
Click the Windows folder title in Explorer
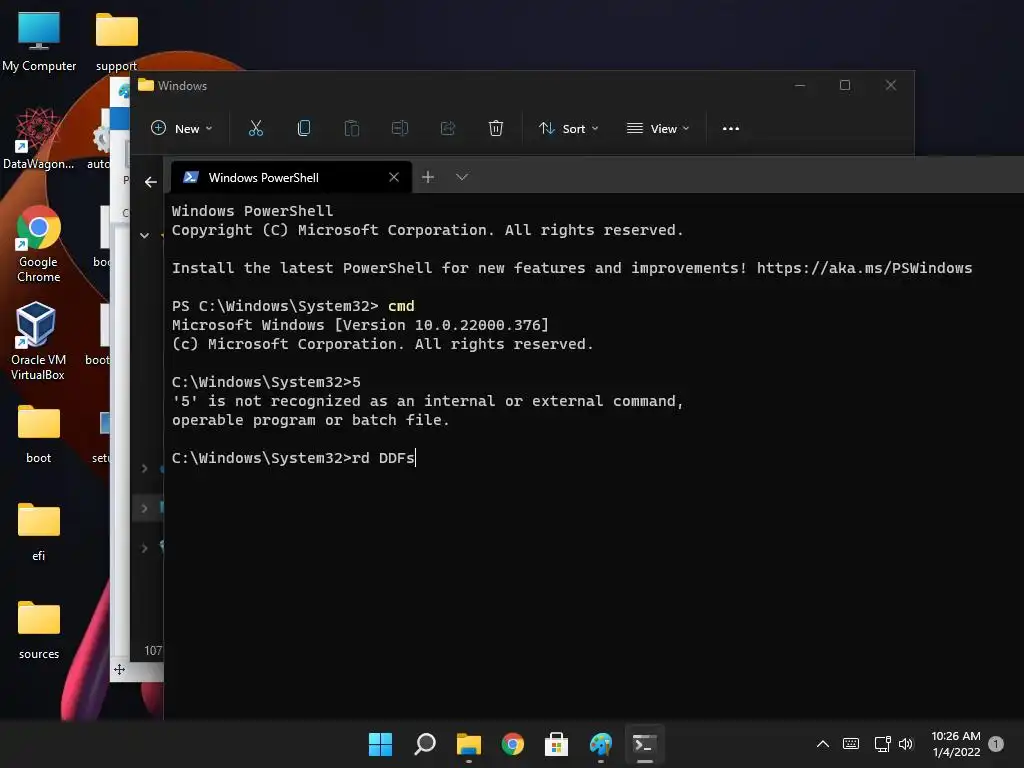tap(182, 86)
